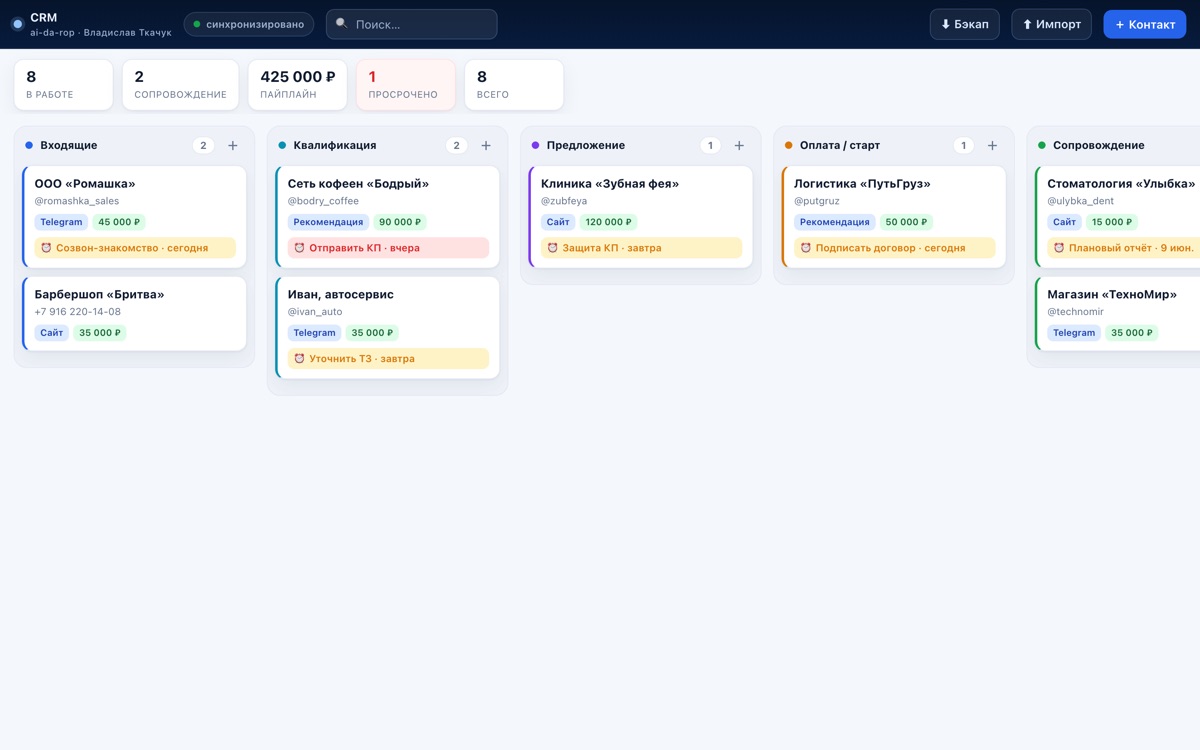Screen dimensions: 1200x750
Task: Click the @bodry_coffee handle
Action: [x=323, y=201]
